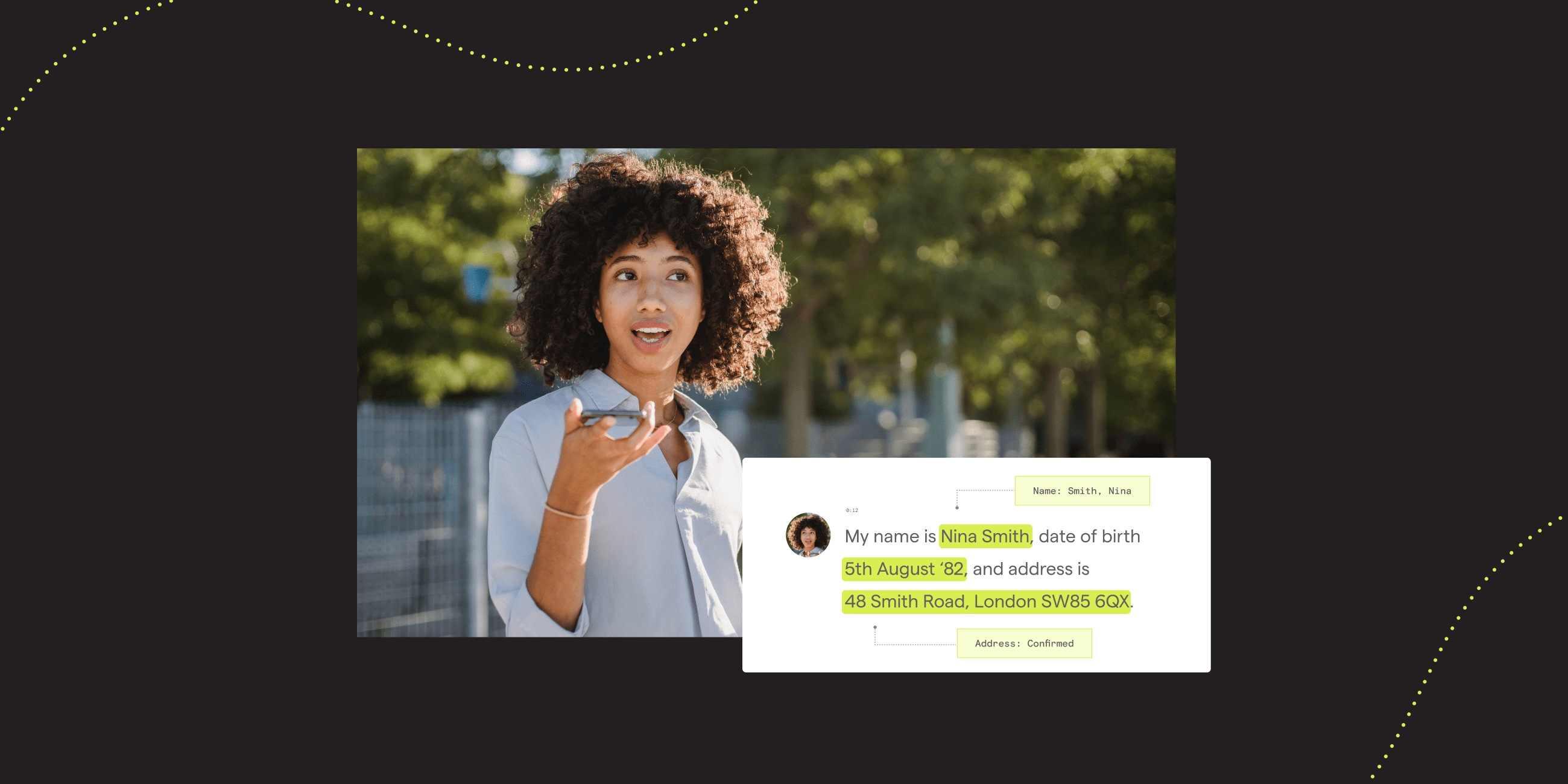
Task: Click the smartphone held in the woman's hand
Action: [613, 415]
